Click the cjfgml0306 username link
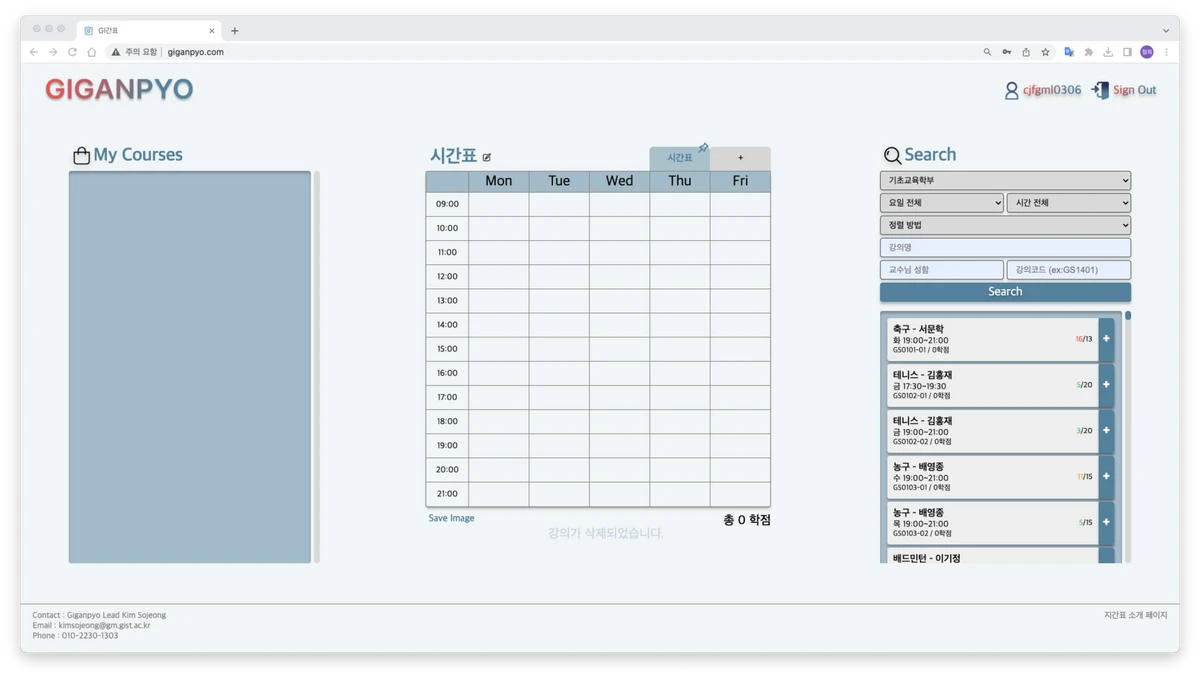This screenshot has width=1200, height=678. point(1051,90)
